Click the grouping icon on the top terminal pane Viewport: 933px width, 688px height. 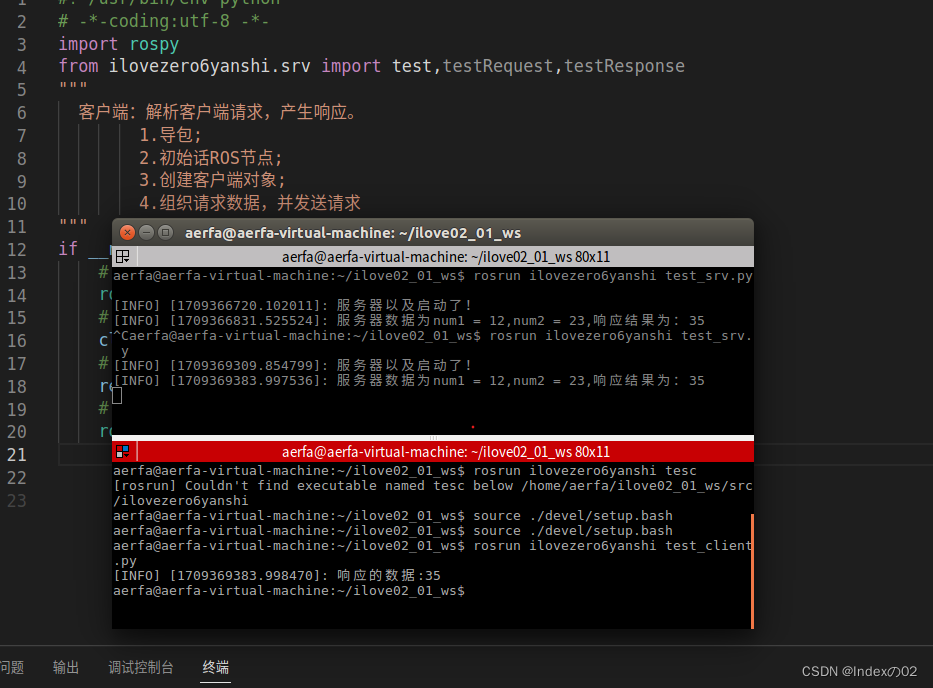click(122, 256)
